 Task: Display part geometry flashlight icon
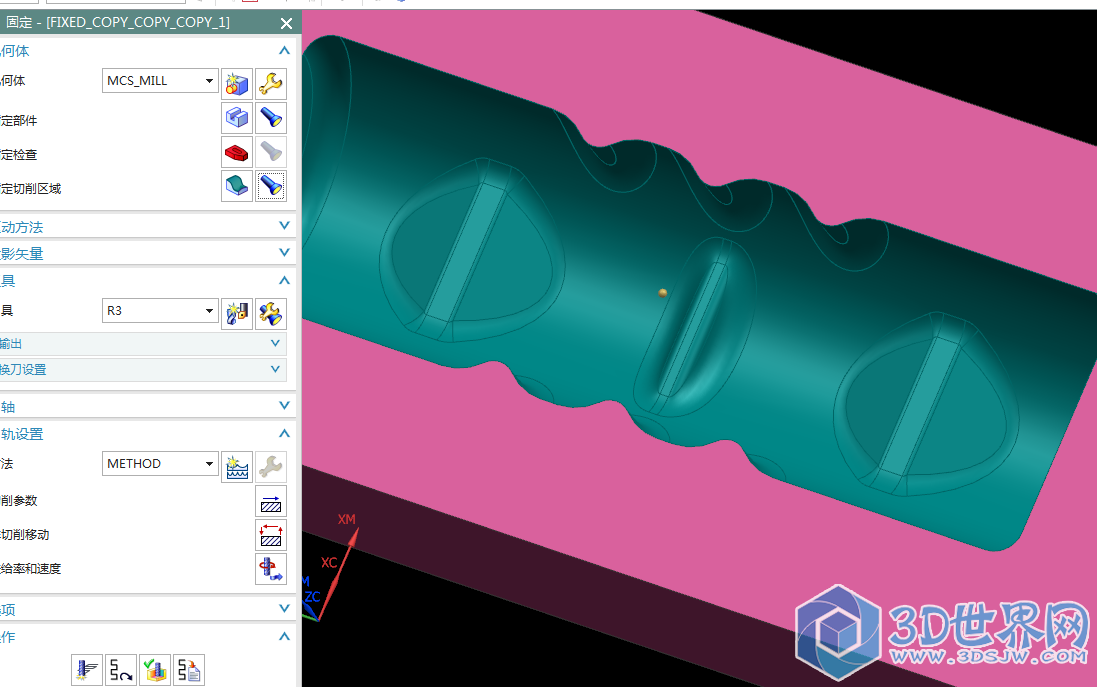point(271,118)
